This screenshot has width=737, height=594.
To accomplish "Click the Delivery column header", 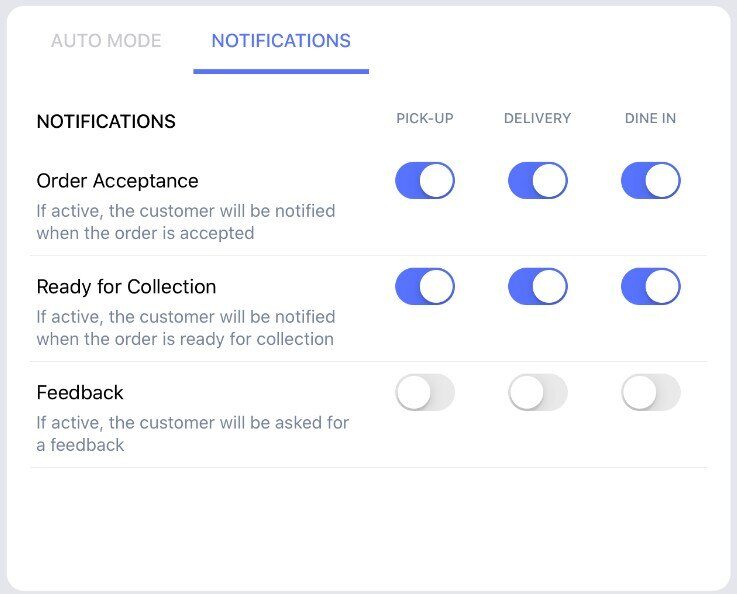I will tap(538, 119).
